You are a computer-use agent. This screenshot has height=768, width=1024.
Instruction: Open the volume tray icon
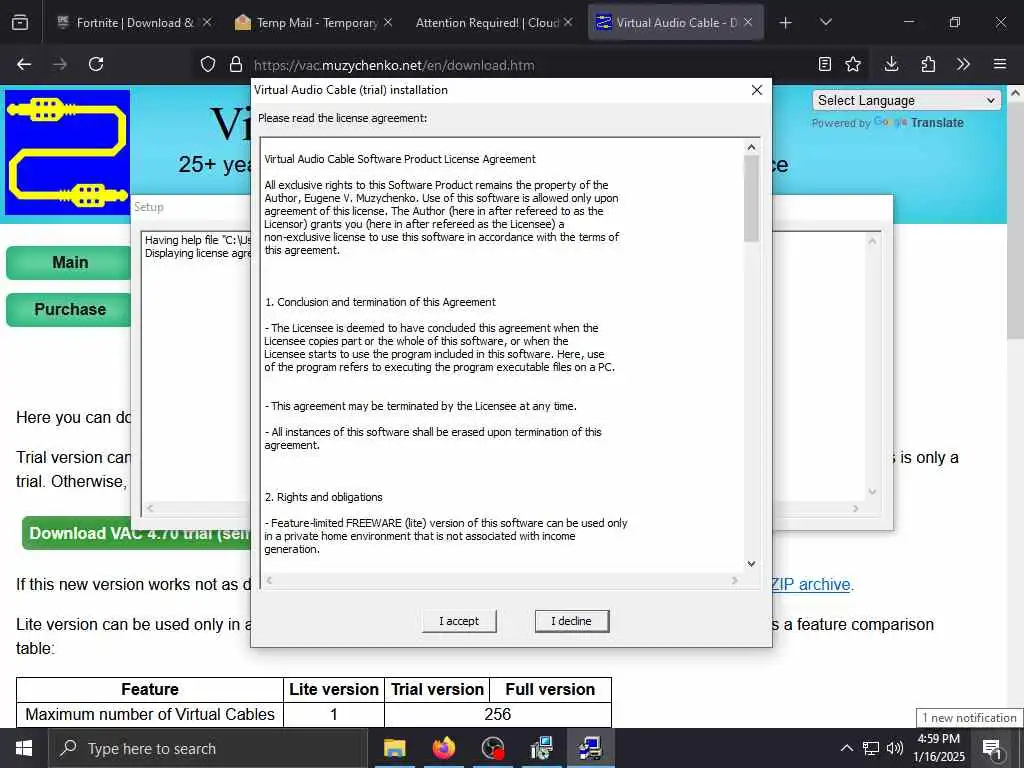895,748
